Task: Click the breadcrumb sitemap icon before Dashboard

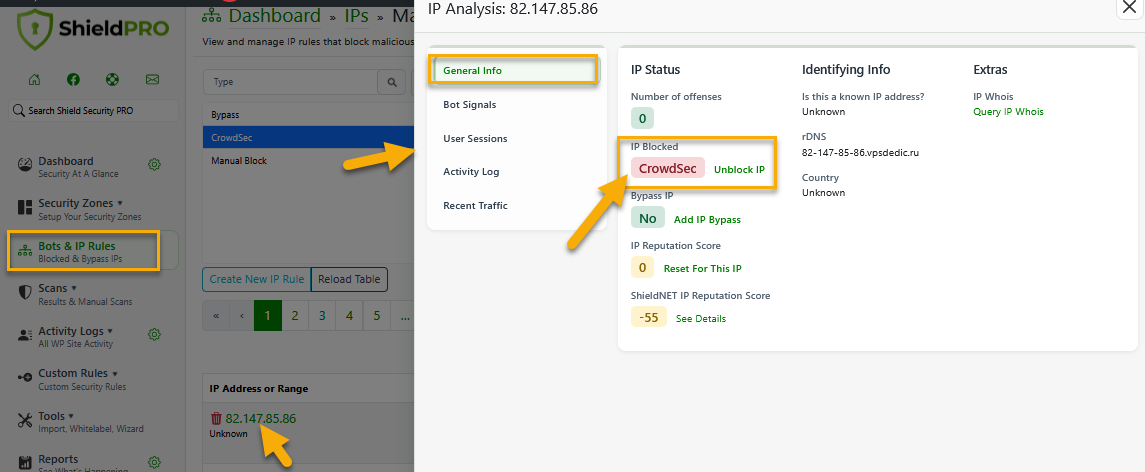Action: coord(213,15)
